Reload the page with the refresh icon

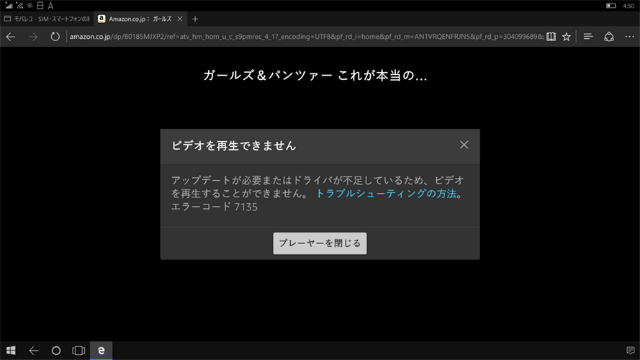tap(55, 37)
